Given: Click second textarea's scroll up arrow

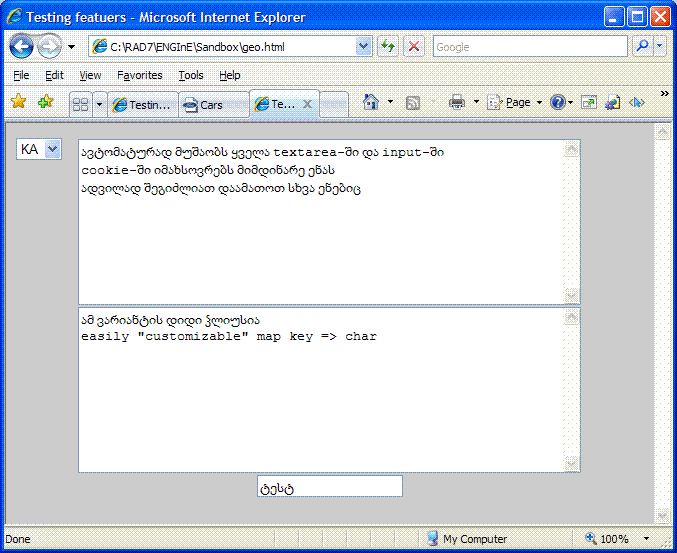Looking at the screenshot, I should 572,317.
